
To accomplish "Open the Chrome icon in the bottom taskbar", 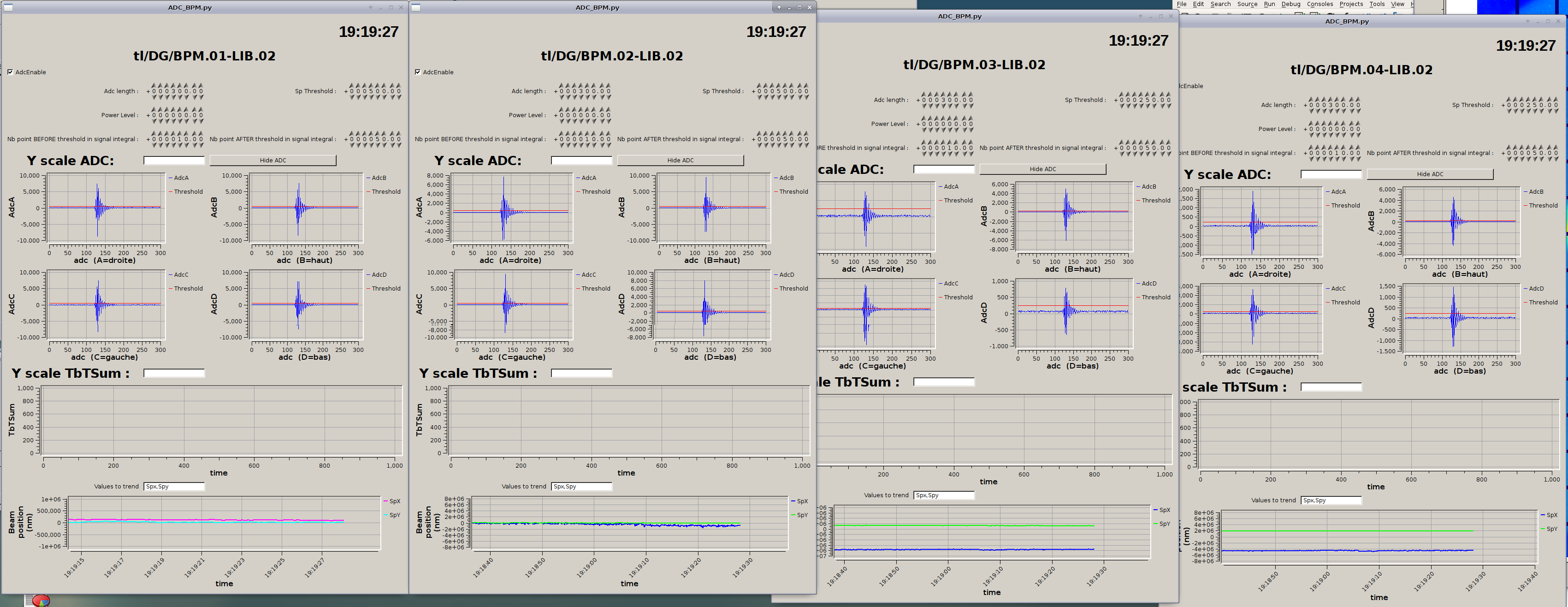I will pos(40,601).
